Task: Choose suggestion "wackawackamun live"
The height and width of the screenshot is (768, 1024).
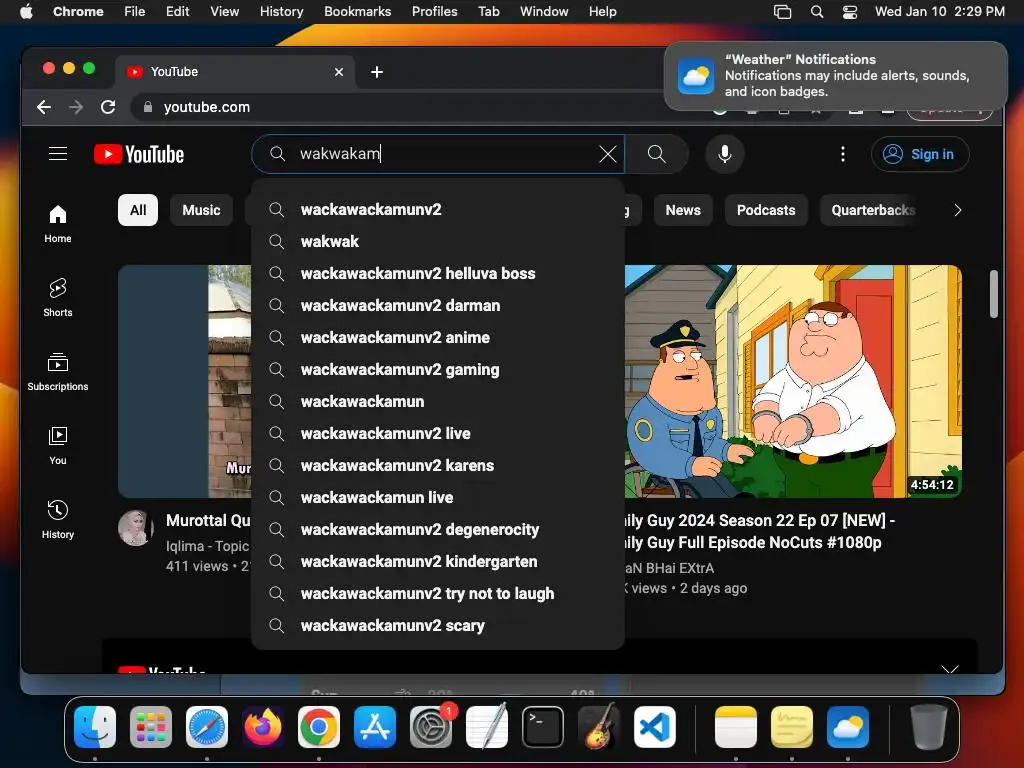Action: pyautogui.click(x=438, y=498)
